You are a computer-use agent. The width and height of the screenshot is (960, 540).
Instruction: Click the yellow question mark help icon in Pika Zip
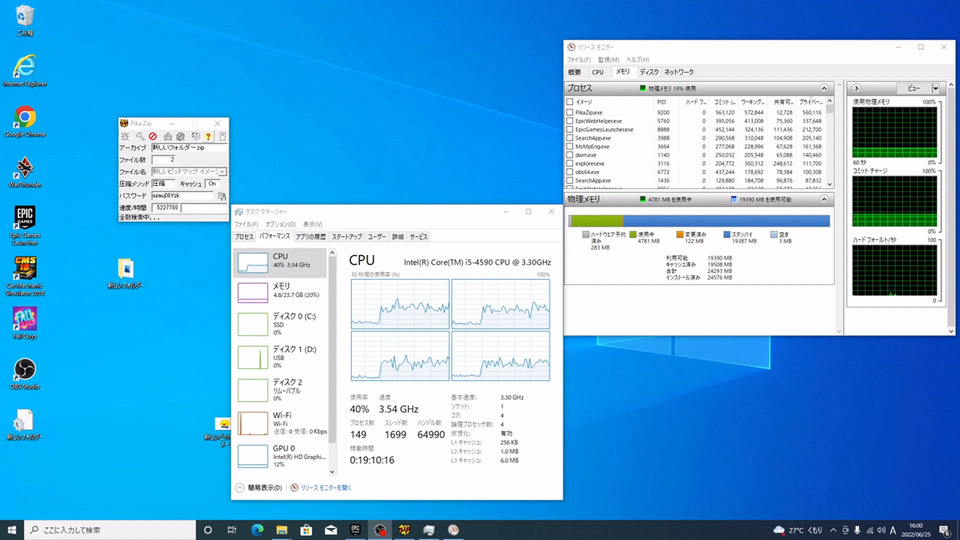pos(208,136)
